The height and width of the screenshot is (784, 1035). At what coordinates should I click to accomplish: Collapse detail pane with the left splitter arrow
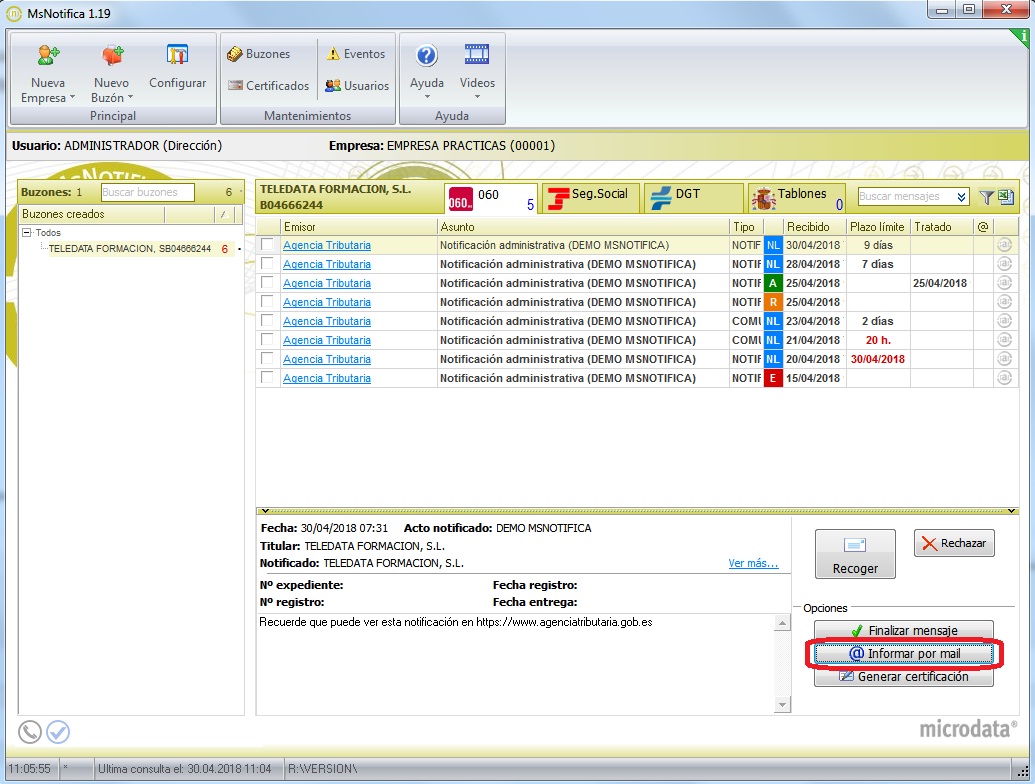coord(264,511)
